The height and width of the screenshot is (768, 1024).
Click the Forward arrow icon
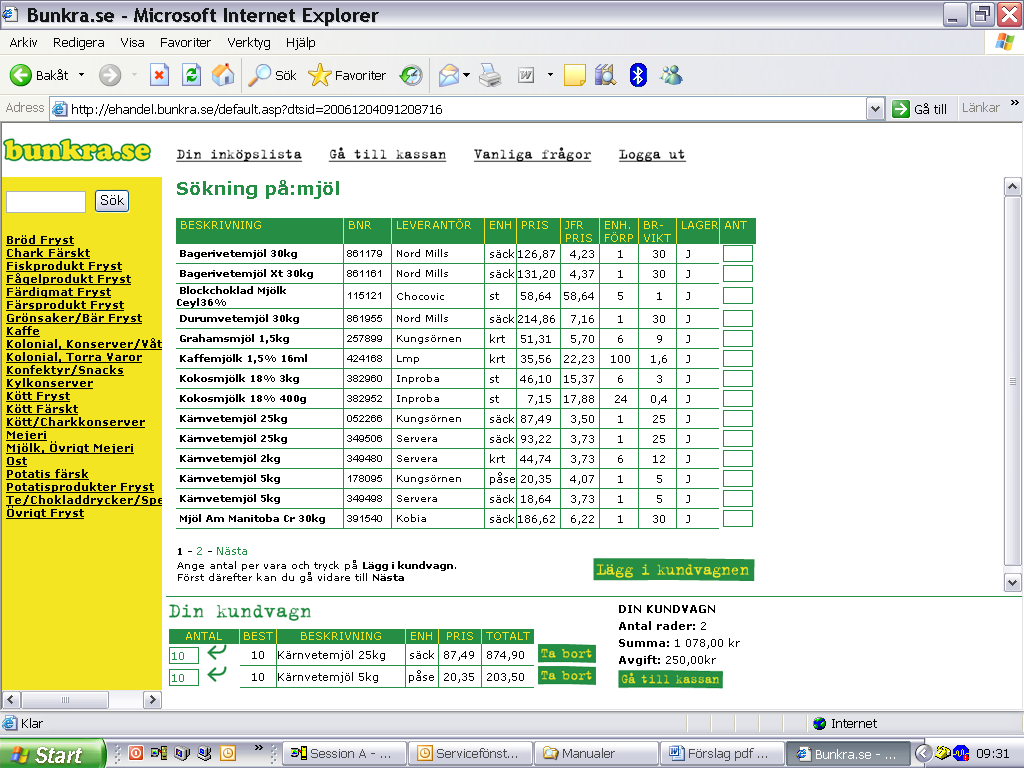[110, 75]
